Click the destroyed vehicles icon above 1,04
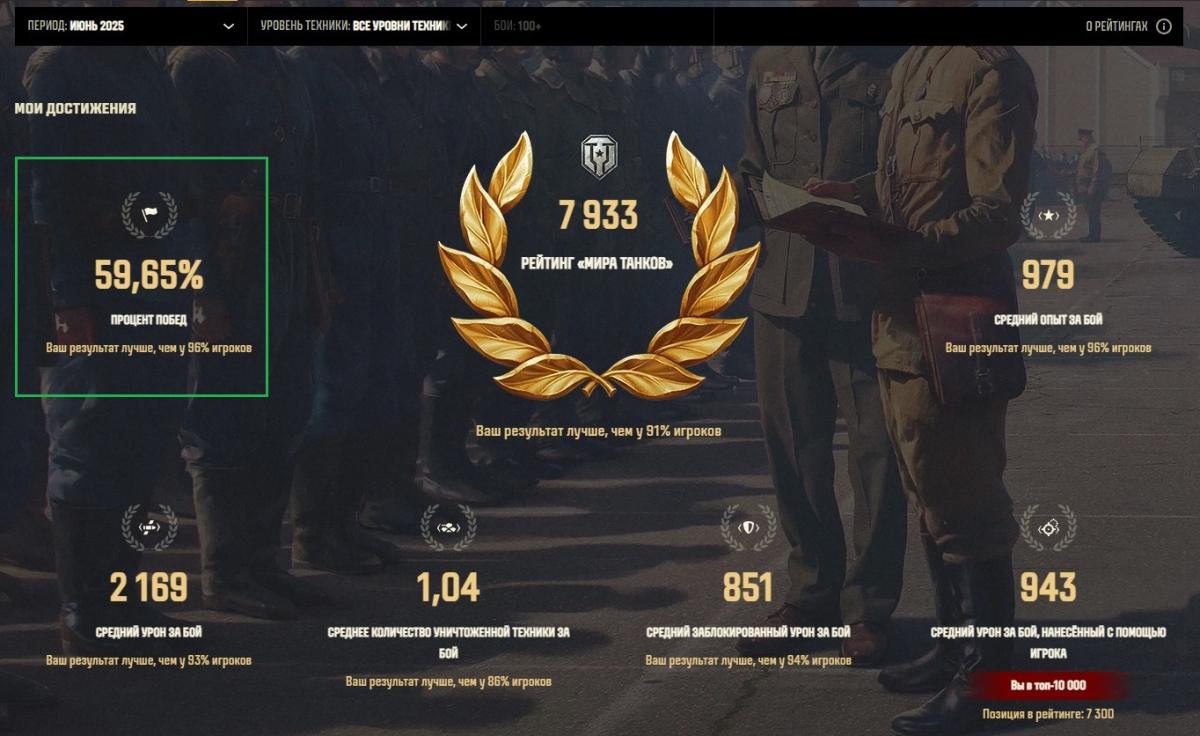Image resolution: width=1200 pixels, height=736 pixels. 448,527
